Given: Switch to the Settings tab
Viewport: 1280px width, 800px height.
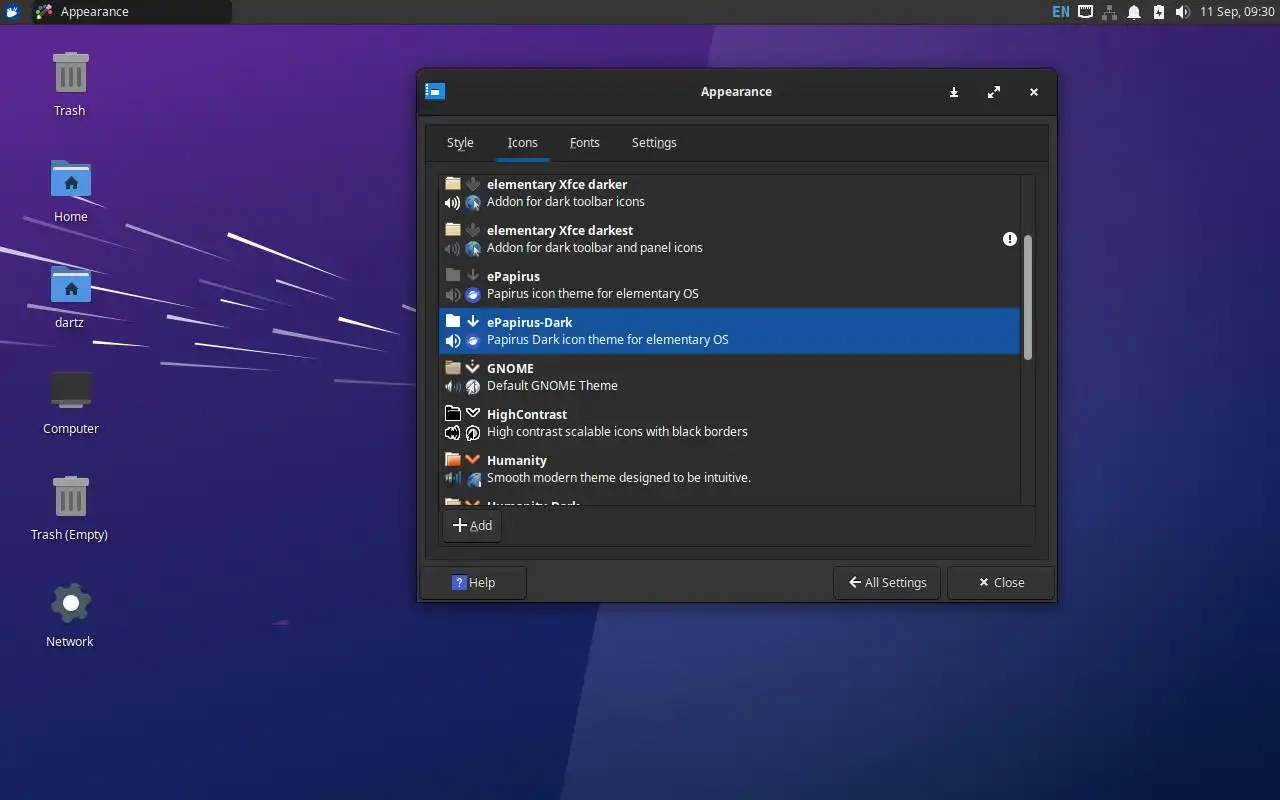Looking at the screenshot, I should tap(654, 143).
